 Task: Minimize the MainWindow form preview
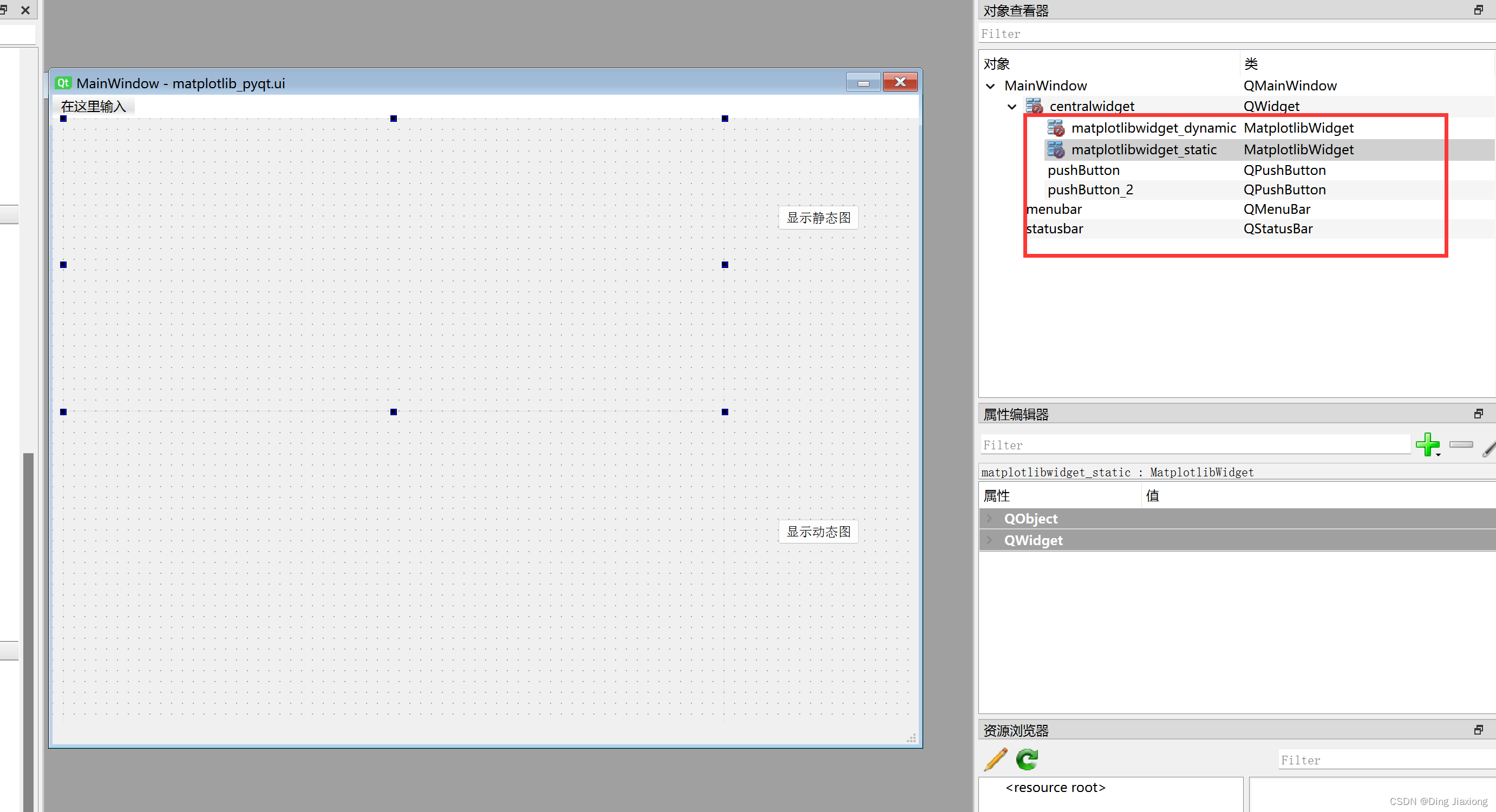(863, 82)
